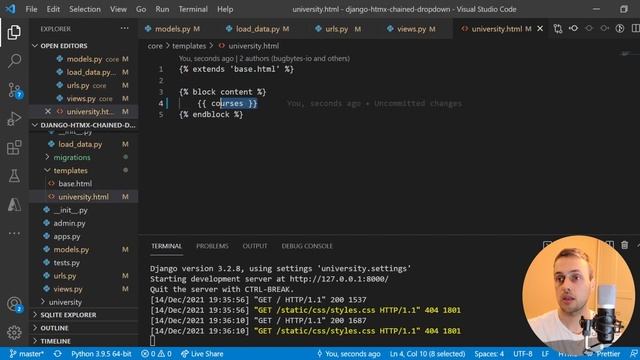The image size is (640, 360).
Task: Switch to Debug Console panel tab
Action: point(307,246)
